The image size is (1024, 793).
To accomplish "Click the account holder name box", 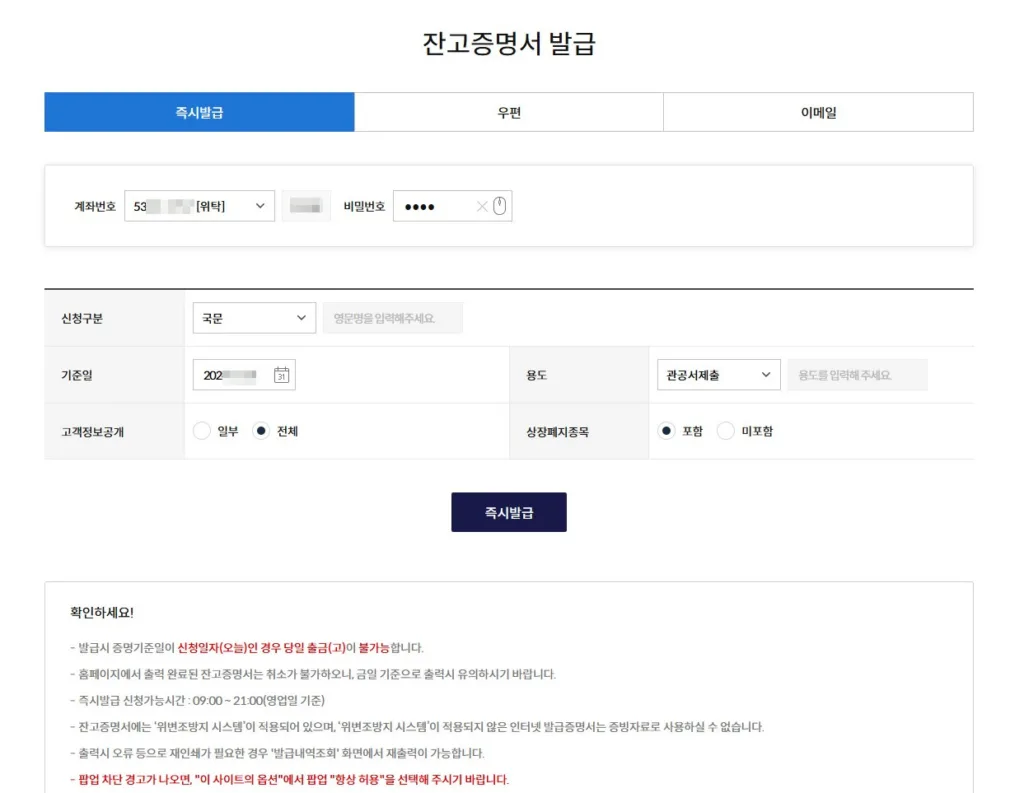I will point(305,206).
